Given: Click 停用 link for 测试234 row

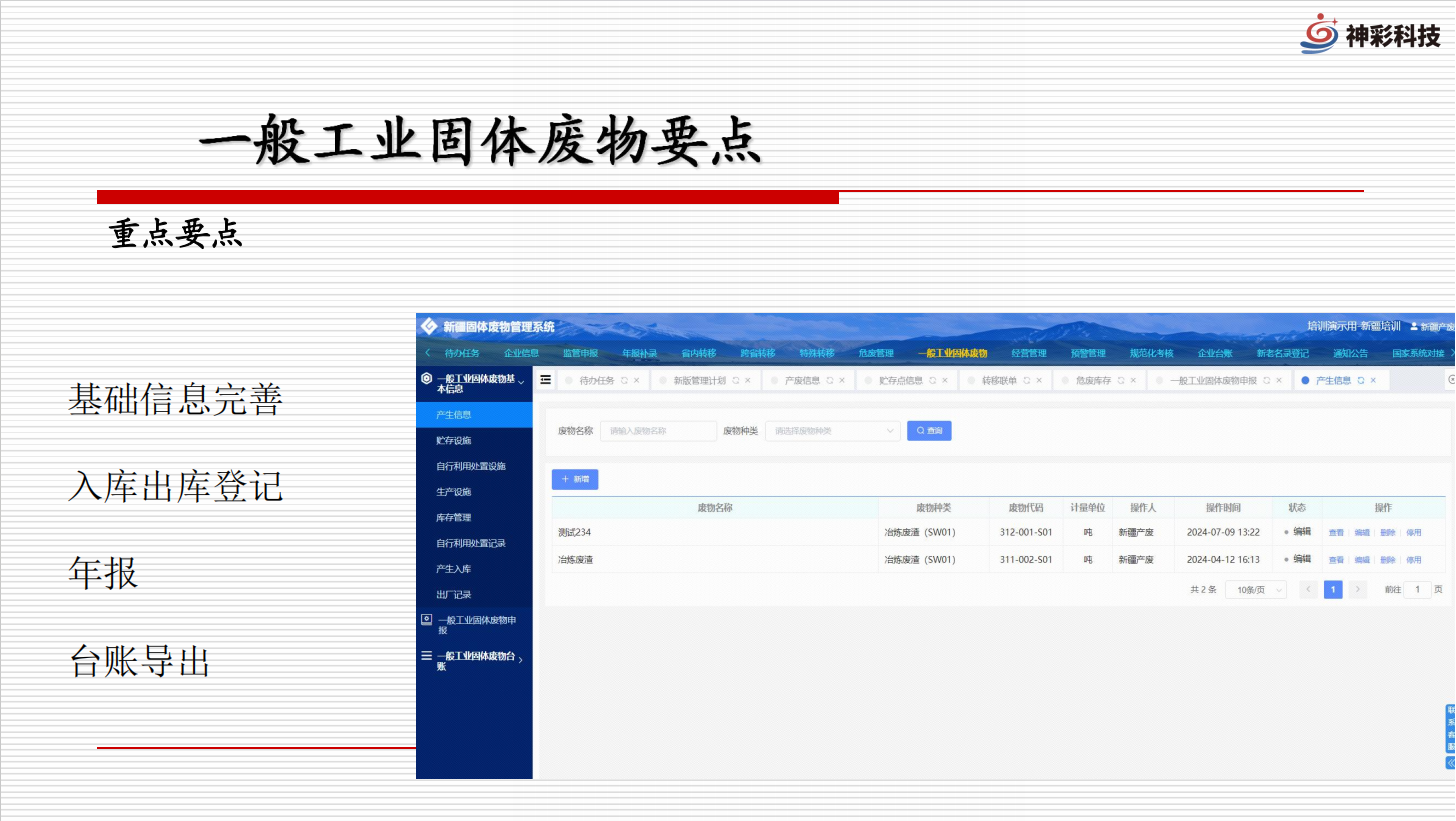Looking at the screenshot, I should coord(1413,533).
